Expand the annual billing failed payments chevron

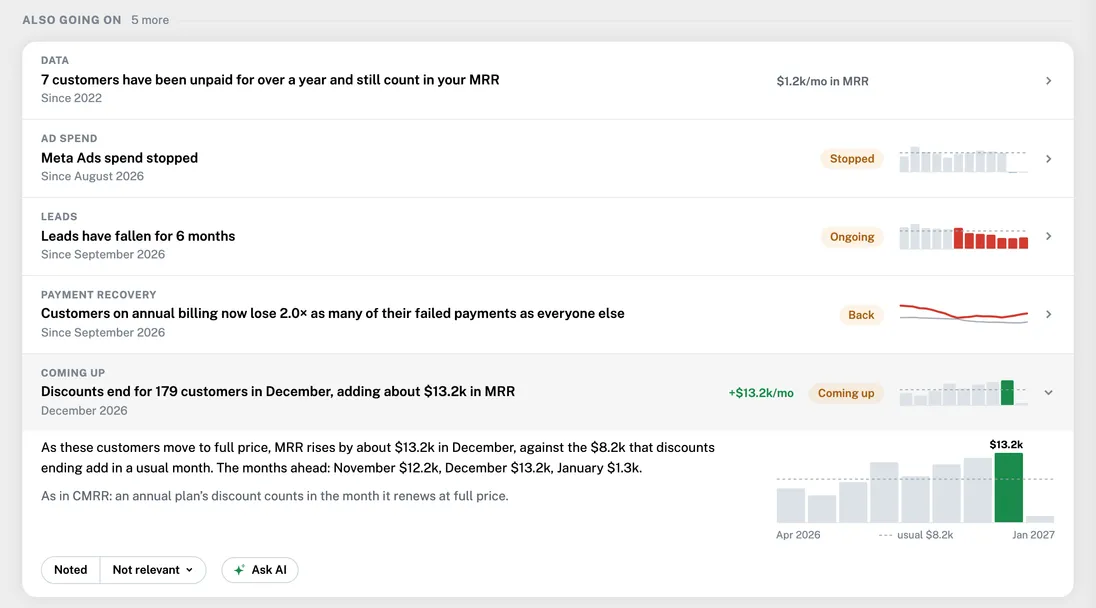pyautogui.click(x=1048, y=314)
